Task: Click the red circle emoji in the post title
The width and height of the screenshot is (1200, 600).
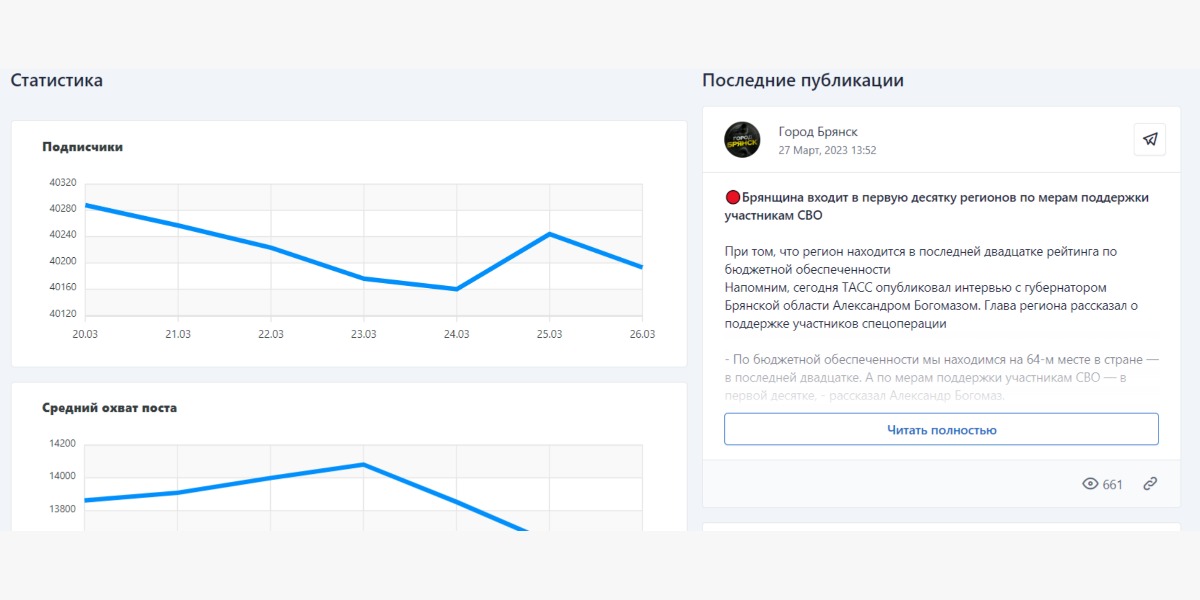Action: (732, 198)
